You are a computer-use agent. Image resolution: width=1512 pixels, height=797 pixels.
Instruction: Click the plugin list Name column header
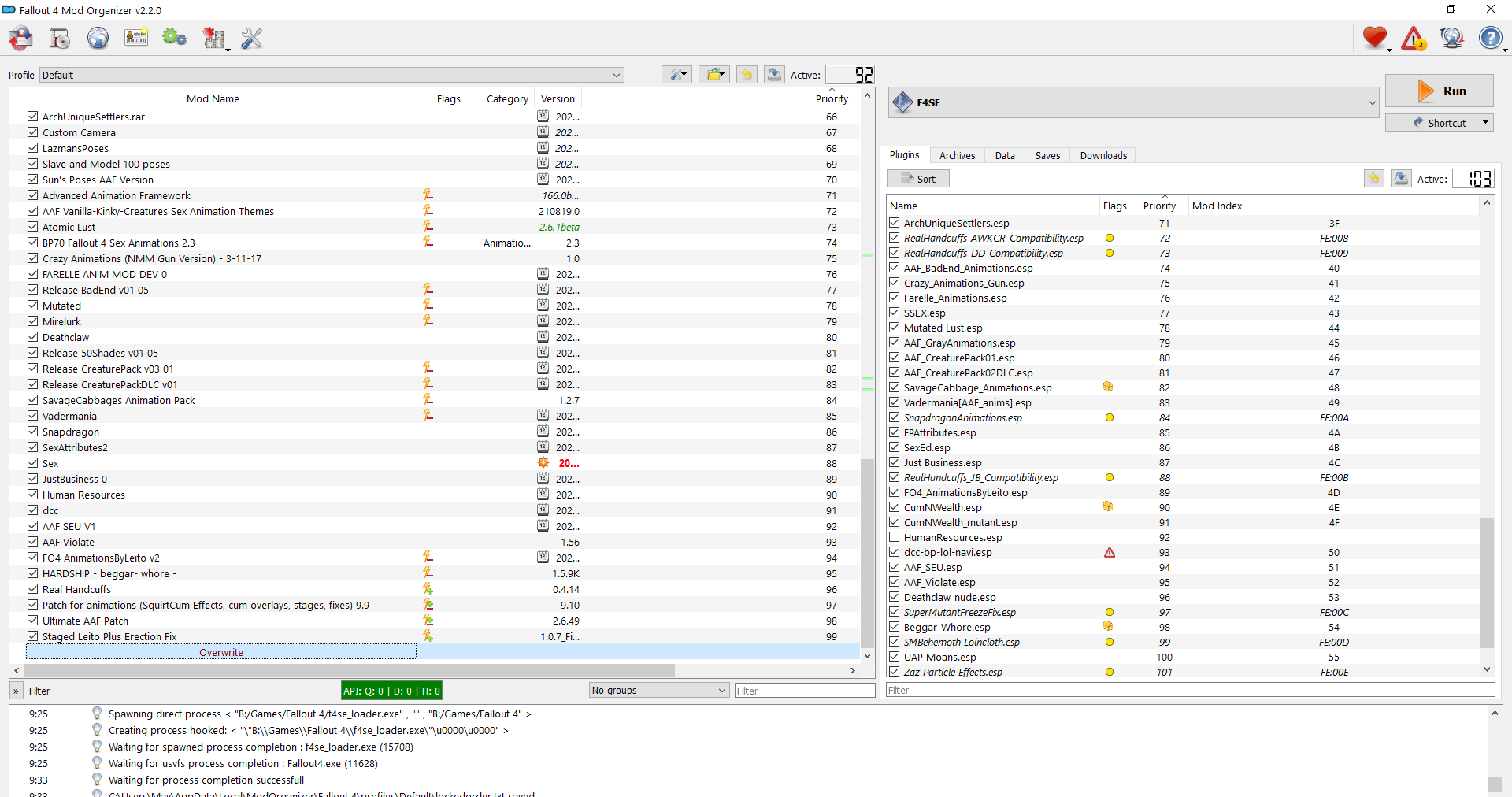click(992, 206)
